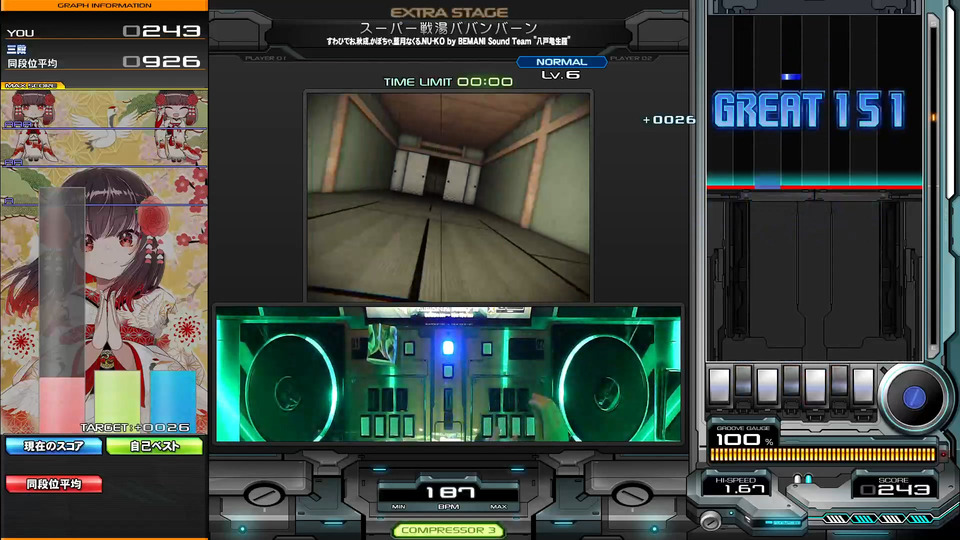Click the BEMANI Sound Team artist line
Image resolution: width=960 pixels, height=540 pixels.
point(448,41)
